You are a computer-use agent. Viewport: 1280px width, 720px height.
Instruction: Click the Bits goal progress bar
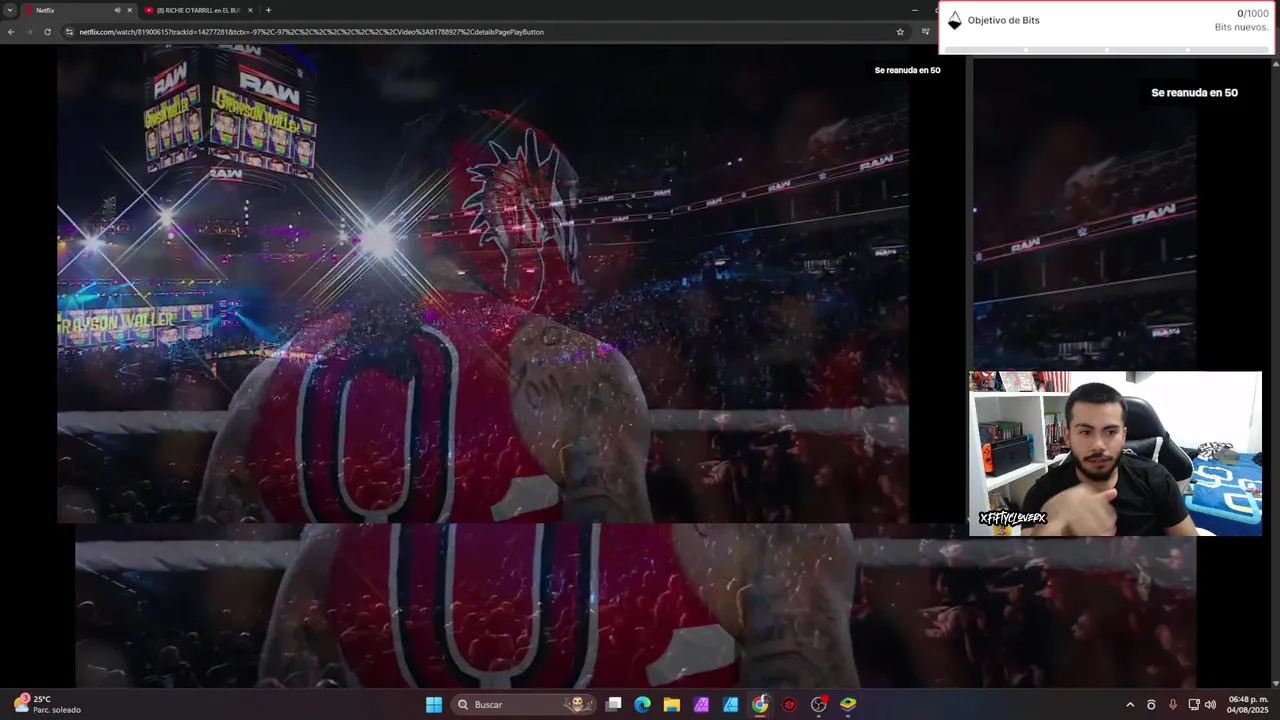1107,49
